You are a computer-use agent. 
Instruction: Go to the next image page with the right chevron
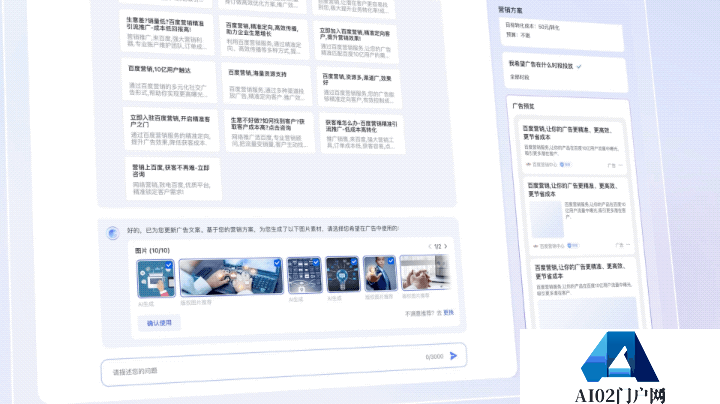click(x=445, y=247)
